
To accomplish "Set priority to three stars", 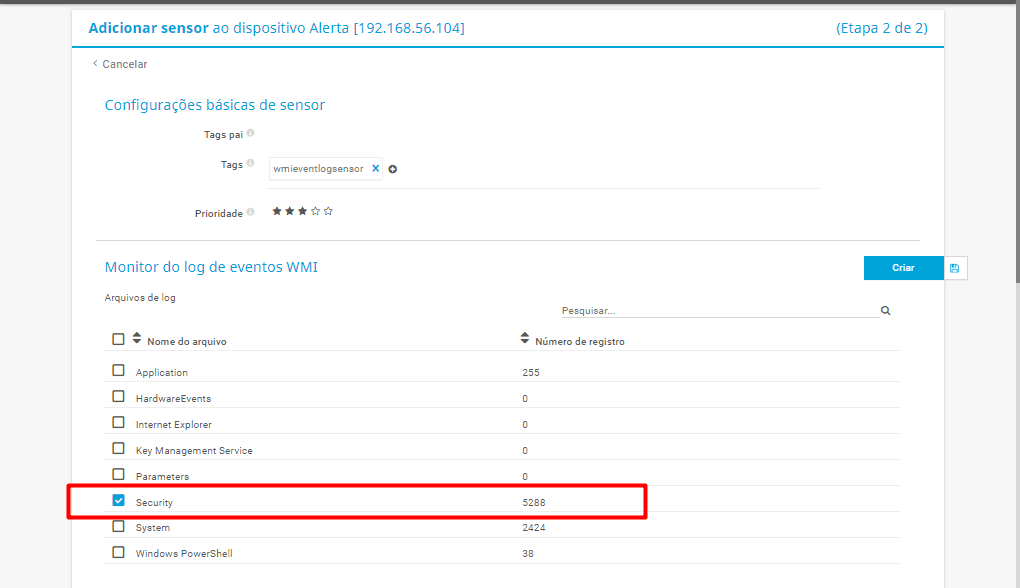I will pyautogui.click(x=302, y=211).
